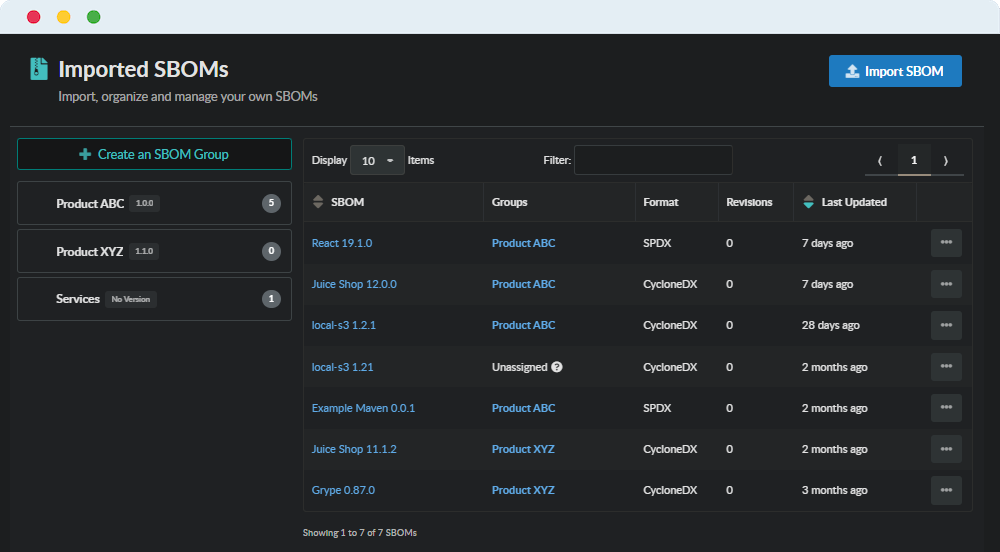The image size is (1000, 552).
Task: Click the yellow minimize window button
Action: [64, 17]
